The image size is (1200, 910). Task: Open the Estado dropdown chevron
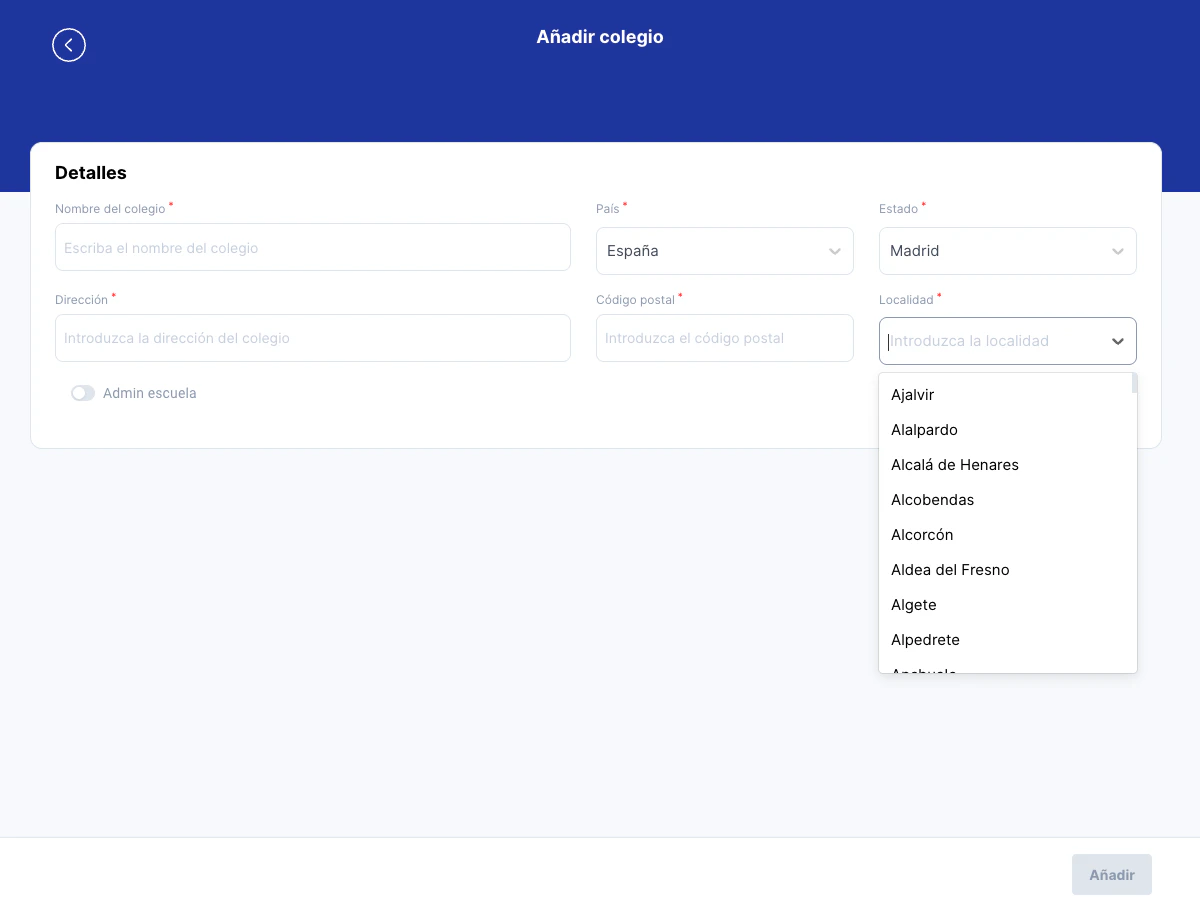coord(1118,251)
